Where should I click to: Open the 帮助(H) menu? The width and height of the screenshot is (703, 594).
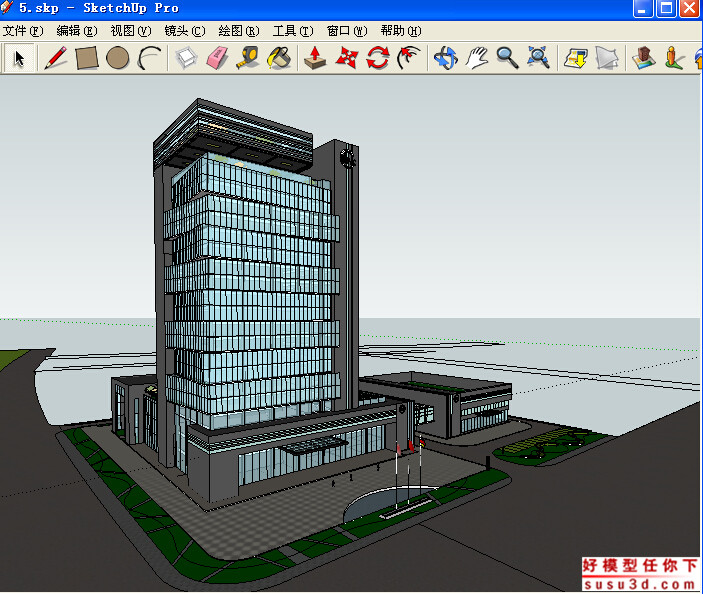coord(401,31)
